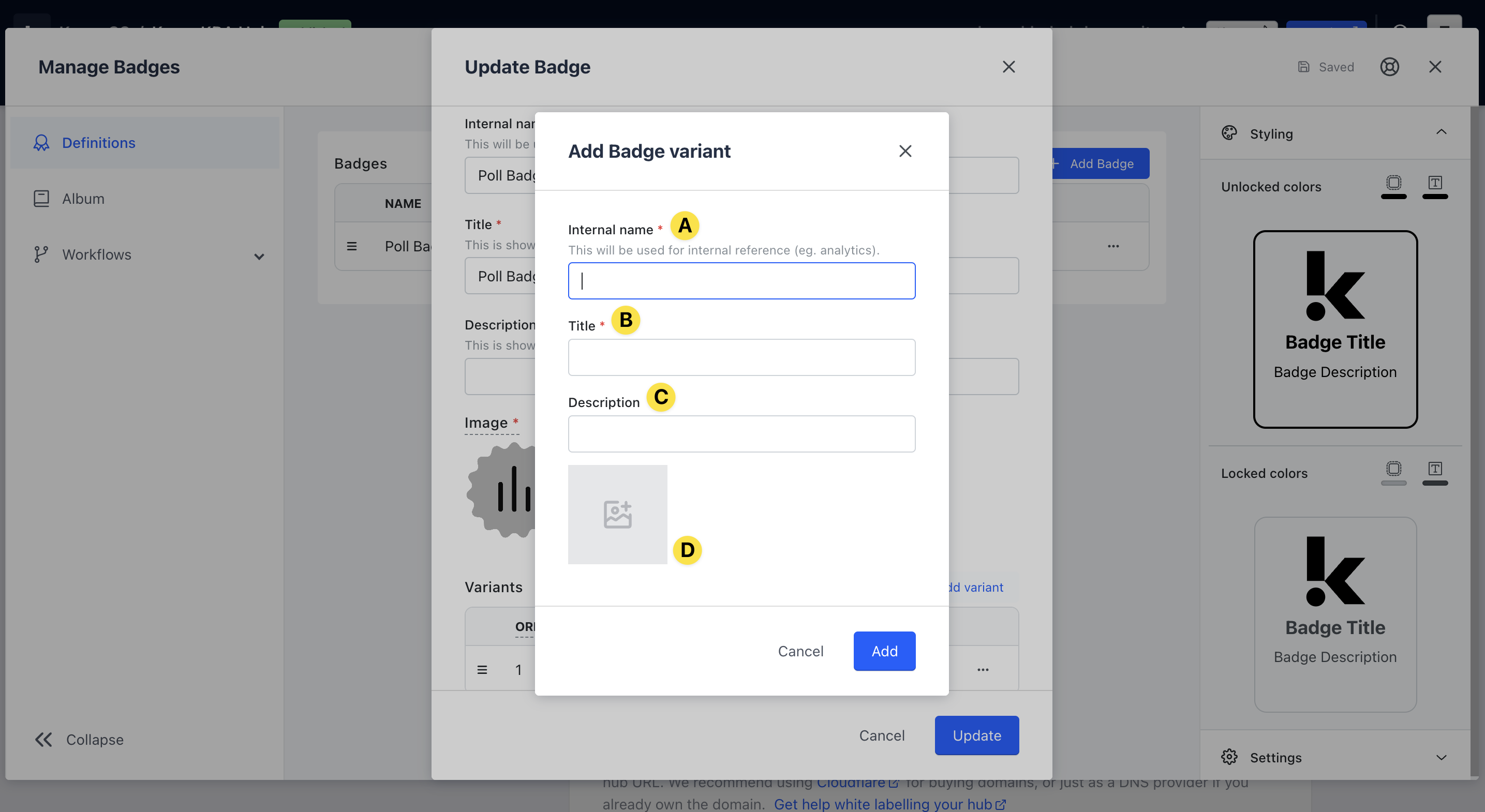Click the help lifebuoy icon
The height and width of the screenshot is (812, 1485).
(1389, 67)
